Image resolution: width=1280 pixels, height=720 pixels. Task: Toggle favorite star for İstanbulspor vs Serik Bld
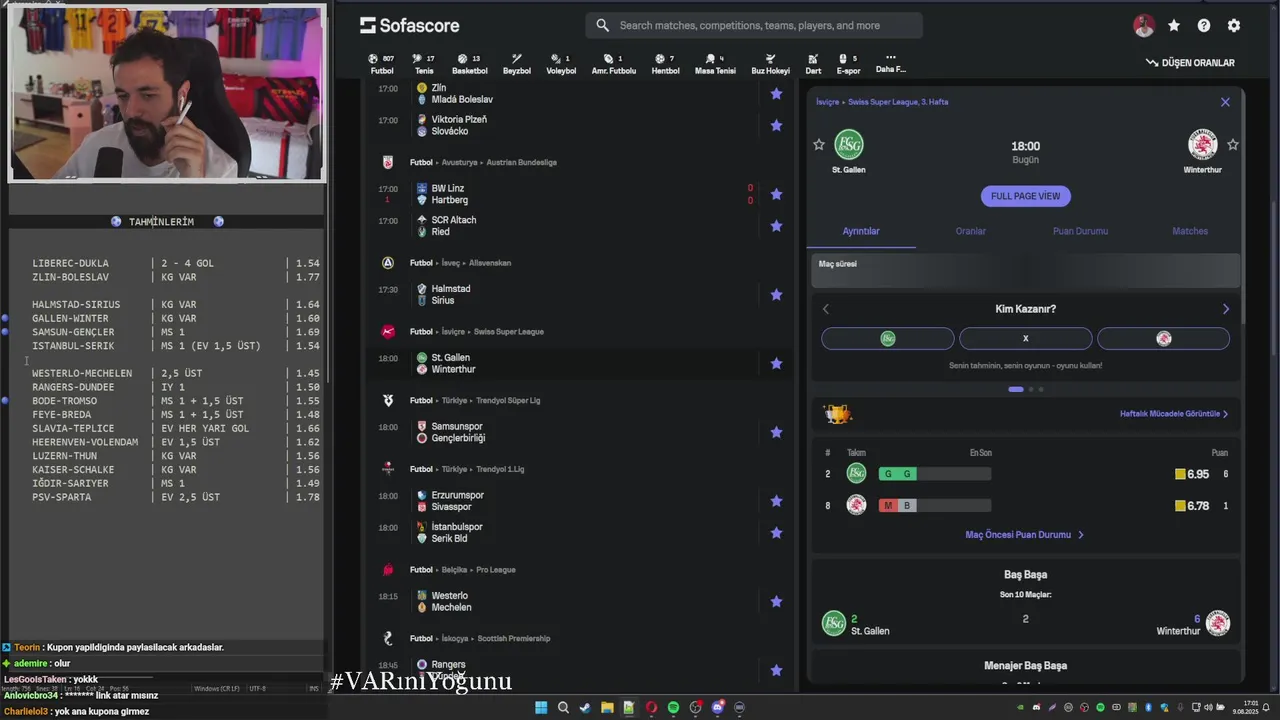pos(776,533)
